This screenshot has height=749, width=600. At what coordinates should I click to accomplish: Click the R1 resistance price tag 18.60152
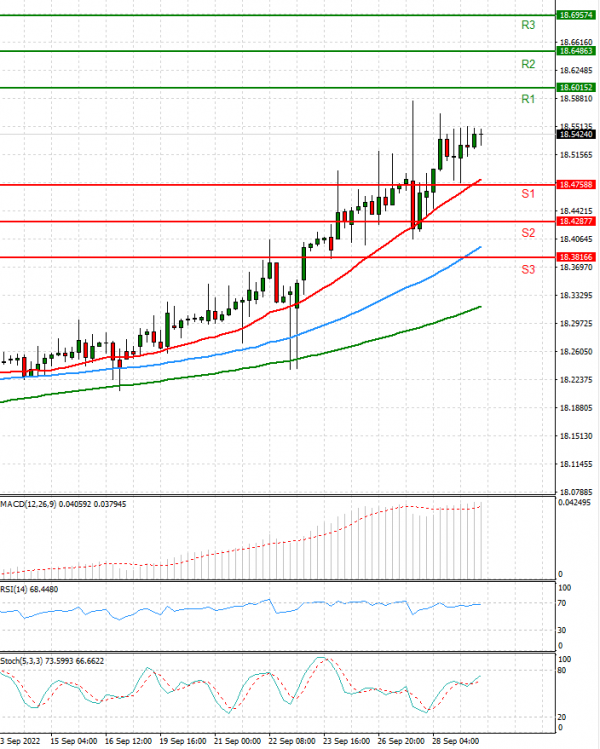coord(576,87)
